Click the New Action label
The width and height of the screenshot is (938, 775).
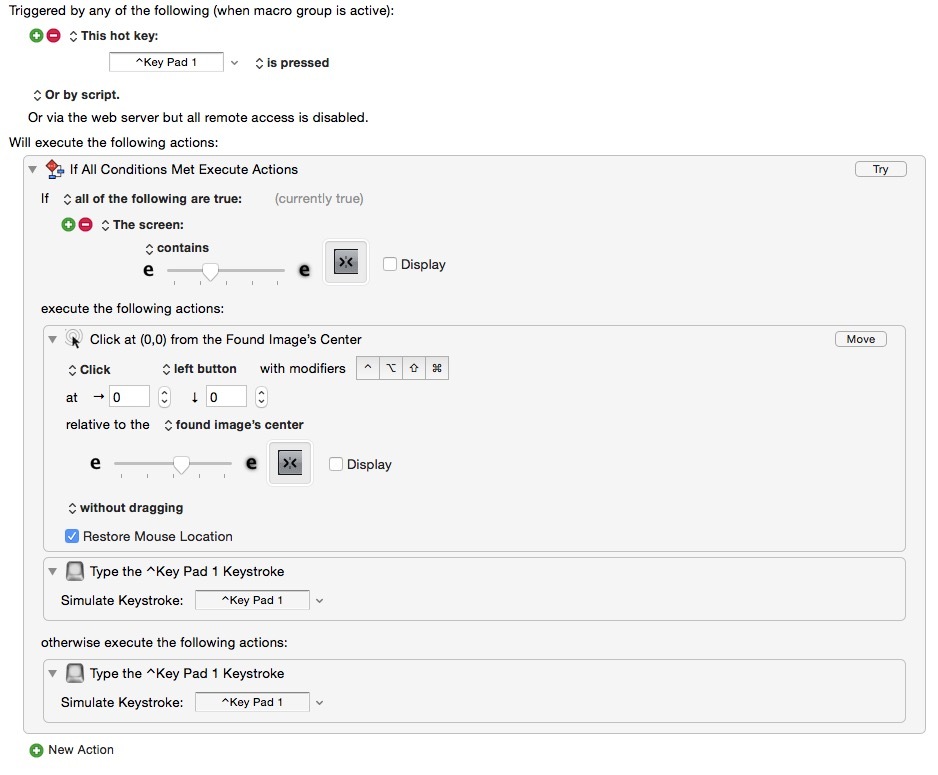click(x=81, y=750)
